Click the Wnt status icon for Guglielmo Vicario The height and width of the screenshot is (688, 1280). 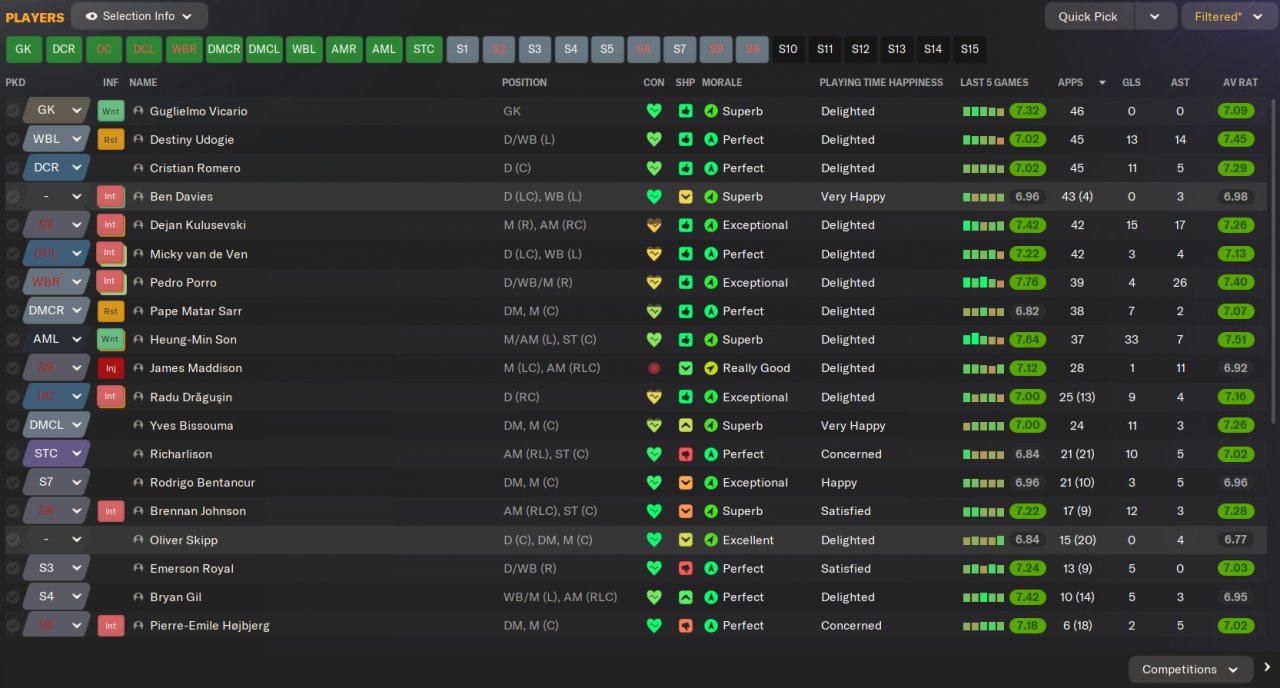tap(111, 111)
